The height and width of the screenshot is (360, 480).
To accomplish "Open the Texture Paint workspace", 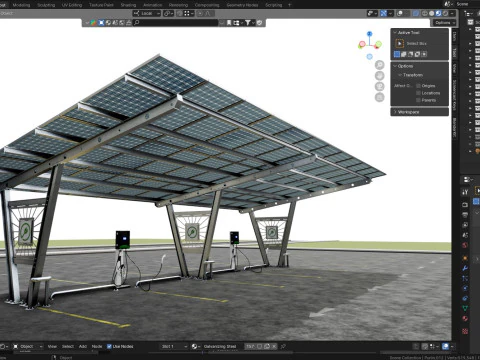I will pyautogui.click(x=101, y=5).
